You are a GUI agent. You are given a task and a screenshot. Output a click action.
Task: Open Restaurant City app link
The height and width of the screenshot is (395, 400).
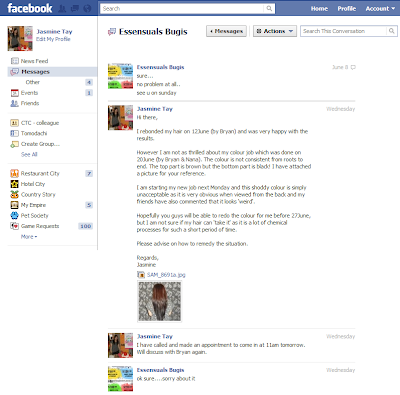pyautogui.click(x=40, y=173)
